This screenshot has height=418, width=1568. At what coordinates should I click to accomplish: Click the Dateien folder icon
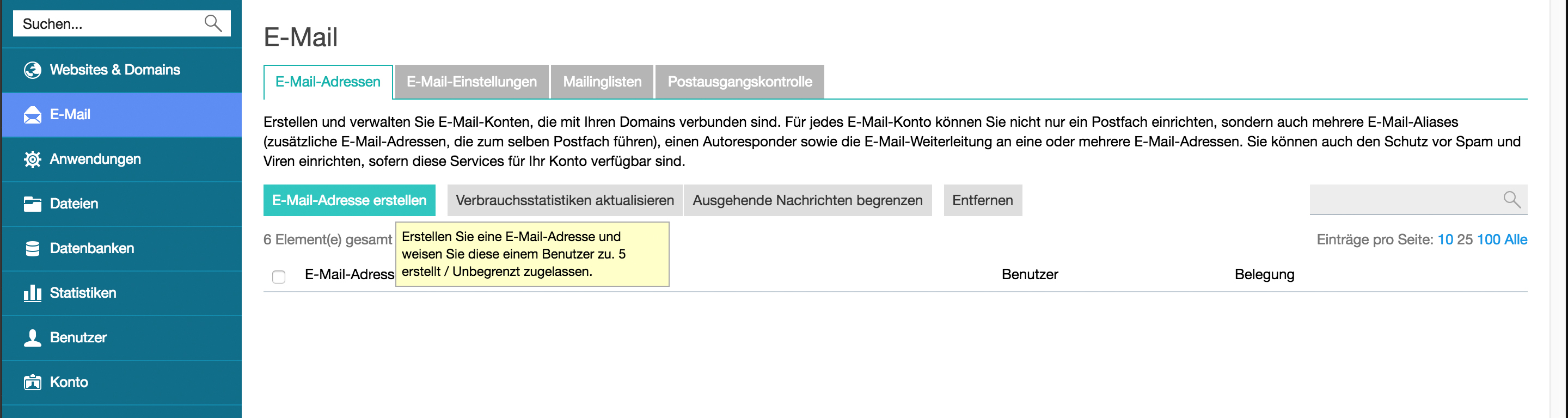pyautogui.click(x=32, y=204)
